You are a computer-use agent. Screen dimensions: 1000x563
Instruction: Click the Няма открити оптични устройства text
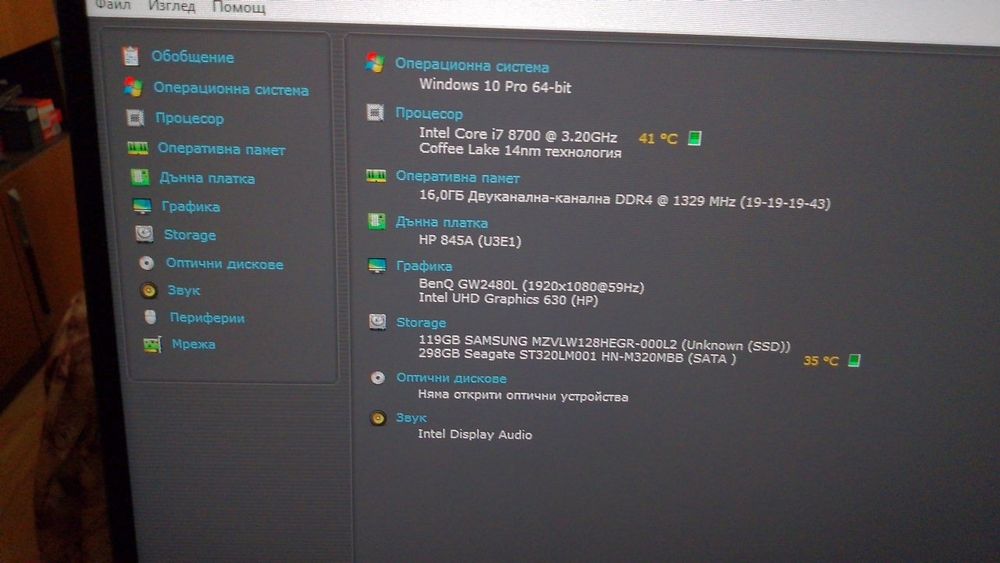[523, 396]
